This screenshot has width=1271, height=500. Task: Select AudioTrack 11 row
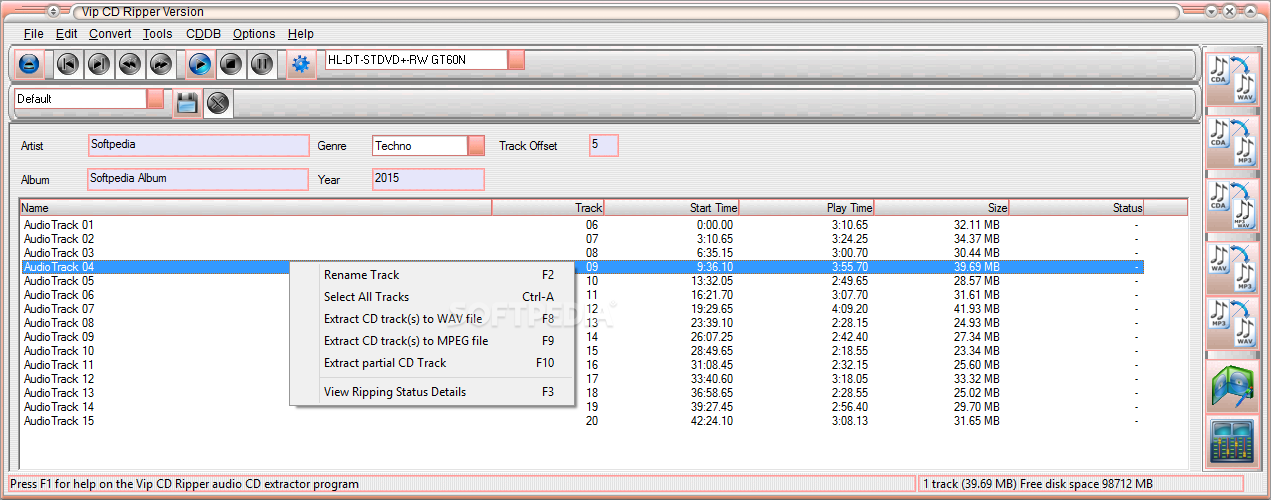(x=582, y=365)
